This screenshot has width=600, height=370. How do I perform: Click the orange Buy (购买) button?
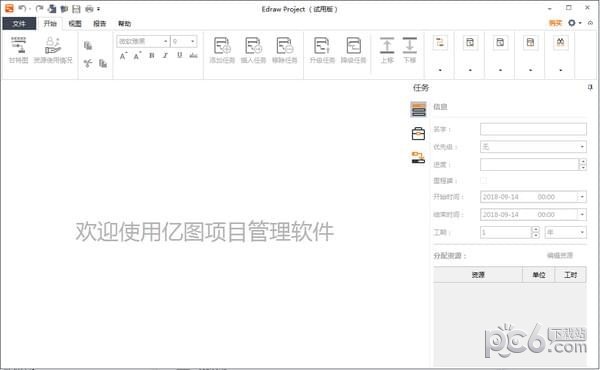pyautogui.click(x=555, y=23)
